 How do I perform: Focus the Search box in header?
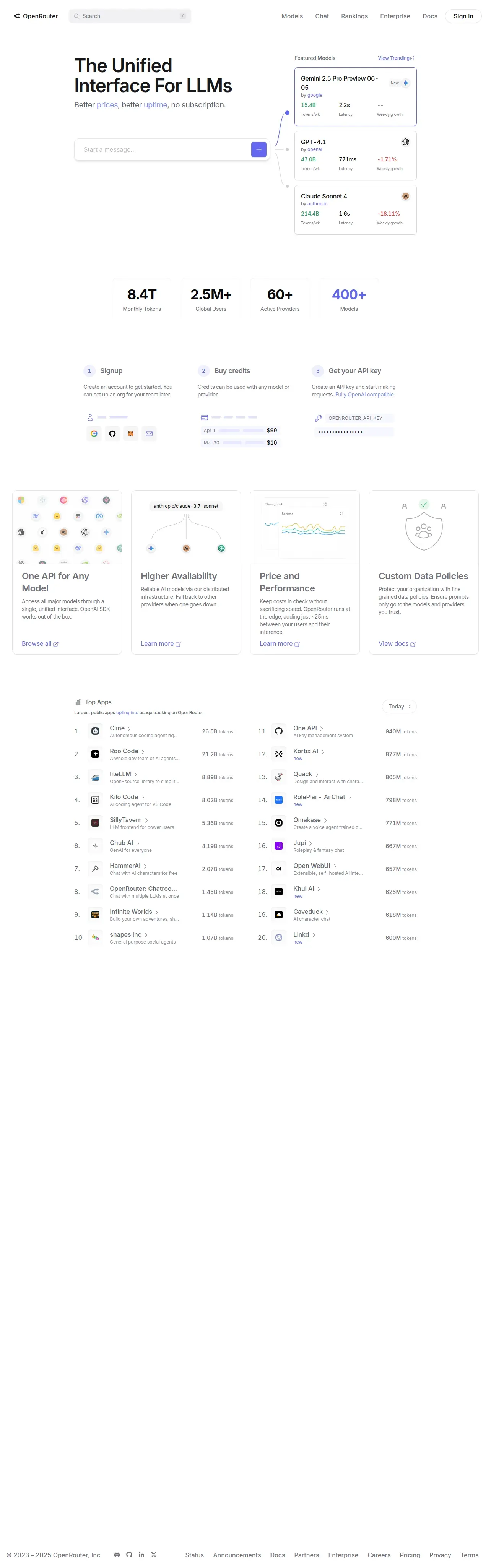point(130,16)
